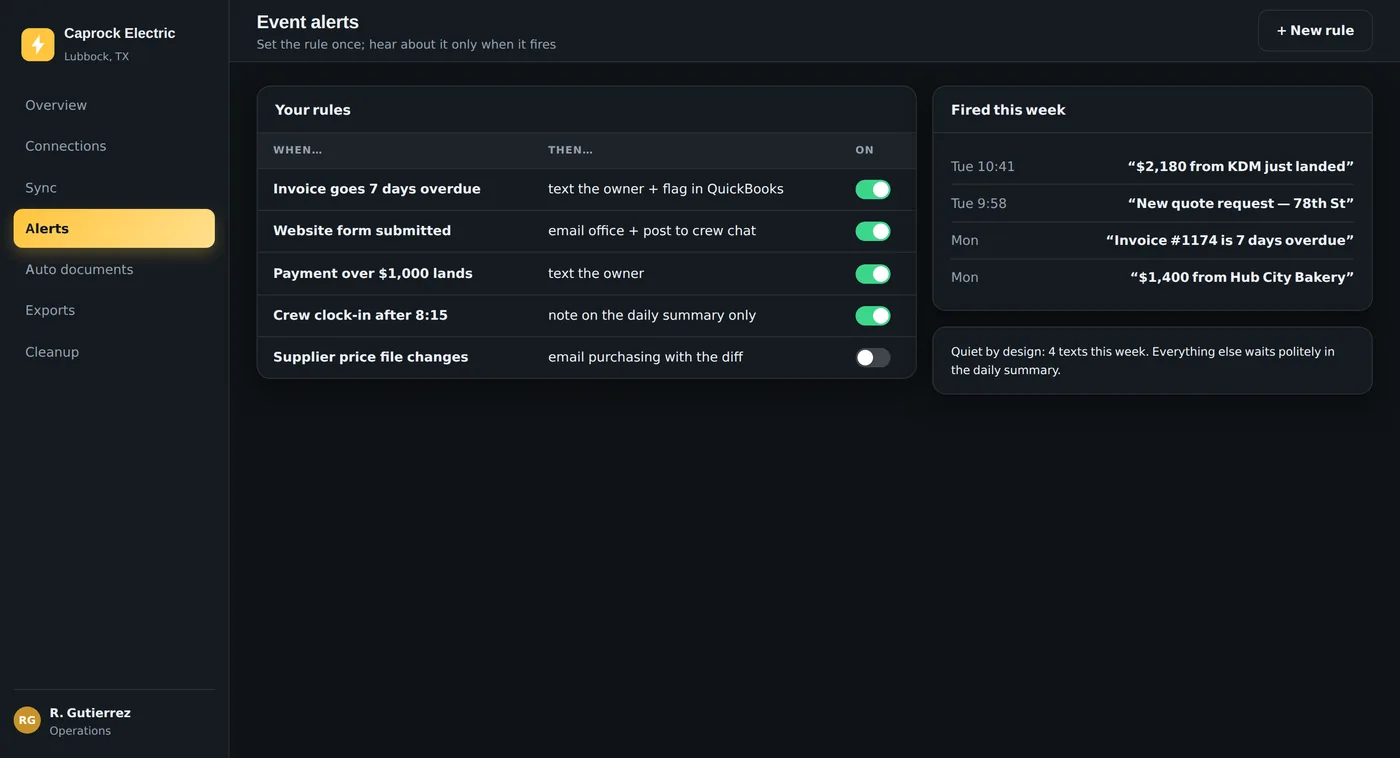This screenshot has height=758, width=1400.
Task: Open Auto documents
Action: click(x=114, y=269)
